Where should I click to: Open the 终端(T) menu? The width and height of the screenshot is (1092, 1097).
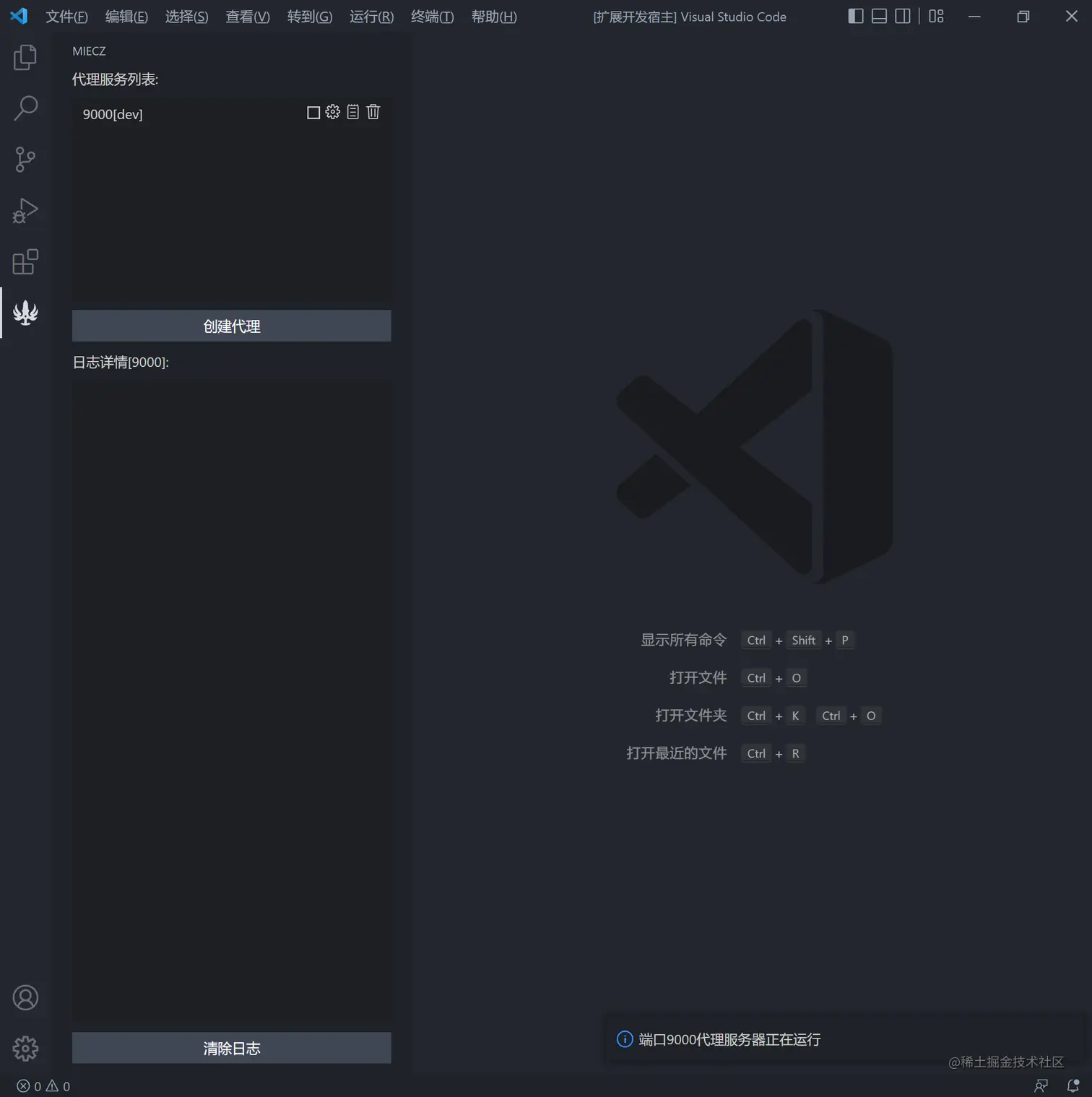coord(433,17)
